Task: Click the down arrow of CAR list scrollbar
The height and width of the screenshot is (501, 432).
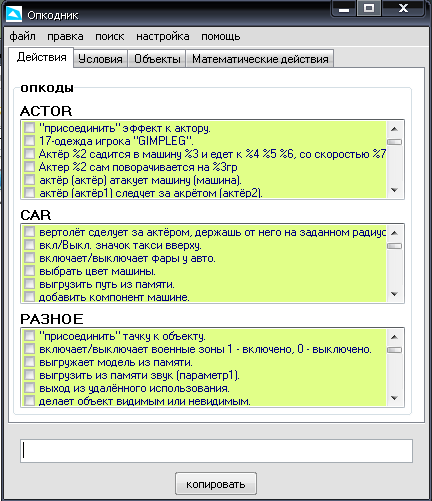Action: click(x=394, y=294)
